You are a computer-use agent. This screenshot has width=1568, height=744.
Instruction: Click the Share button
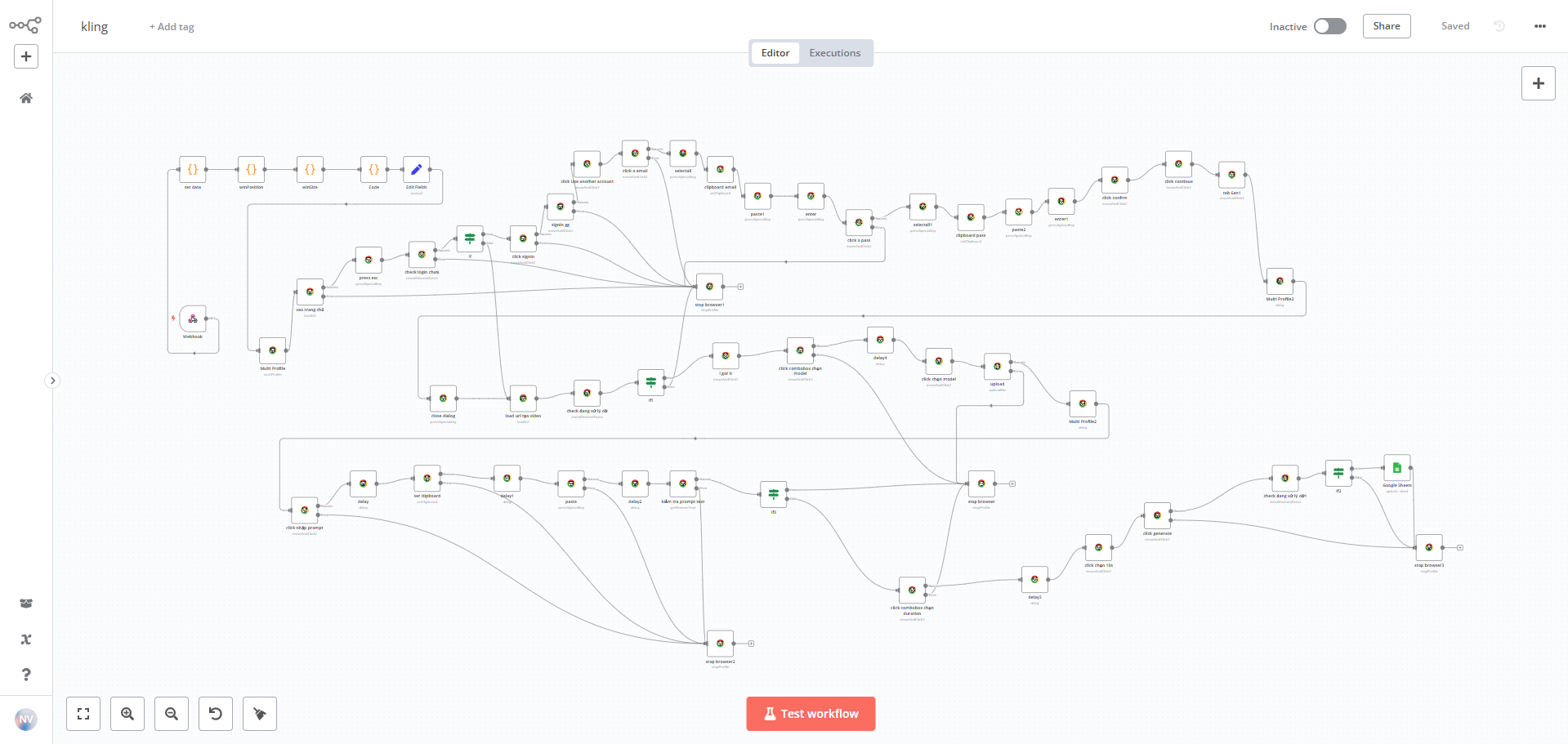coord(1386,26)
